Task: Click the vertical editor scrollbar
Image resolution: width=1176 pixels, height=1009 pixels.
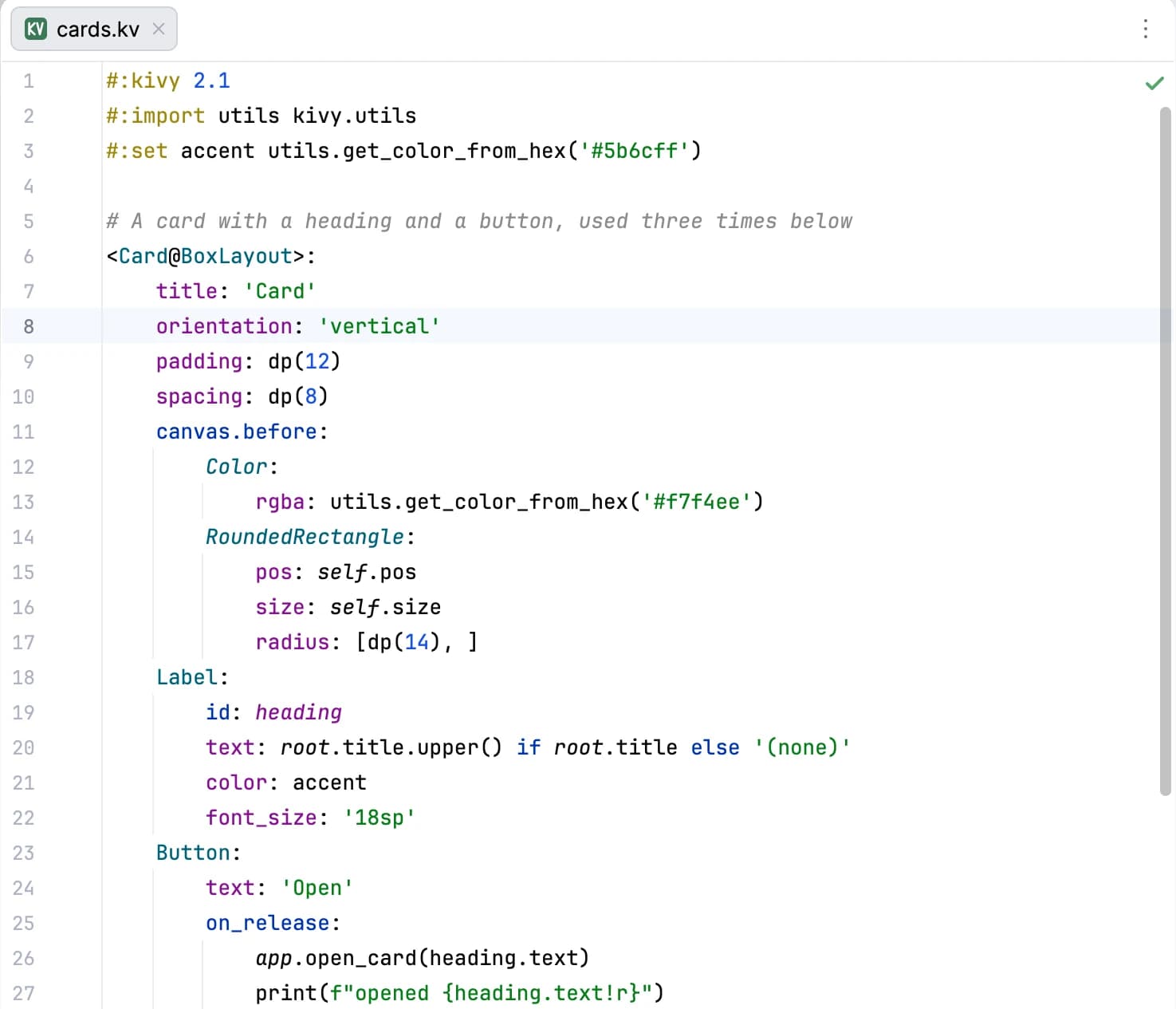Action: coord(1165,451)
